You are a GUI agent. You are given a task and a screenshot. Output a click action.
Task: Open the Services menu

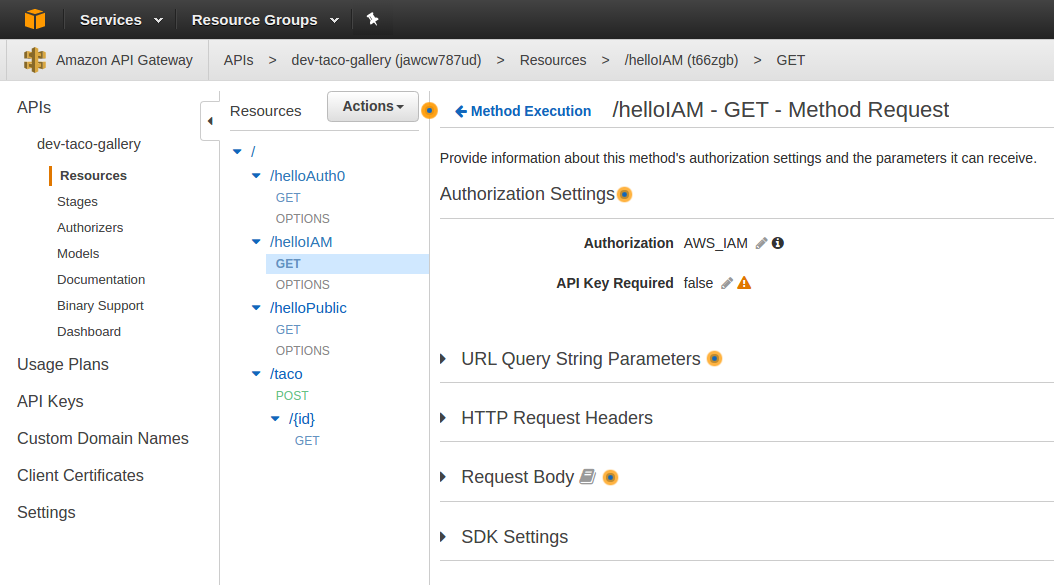(111, 19)
